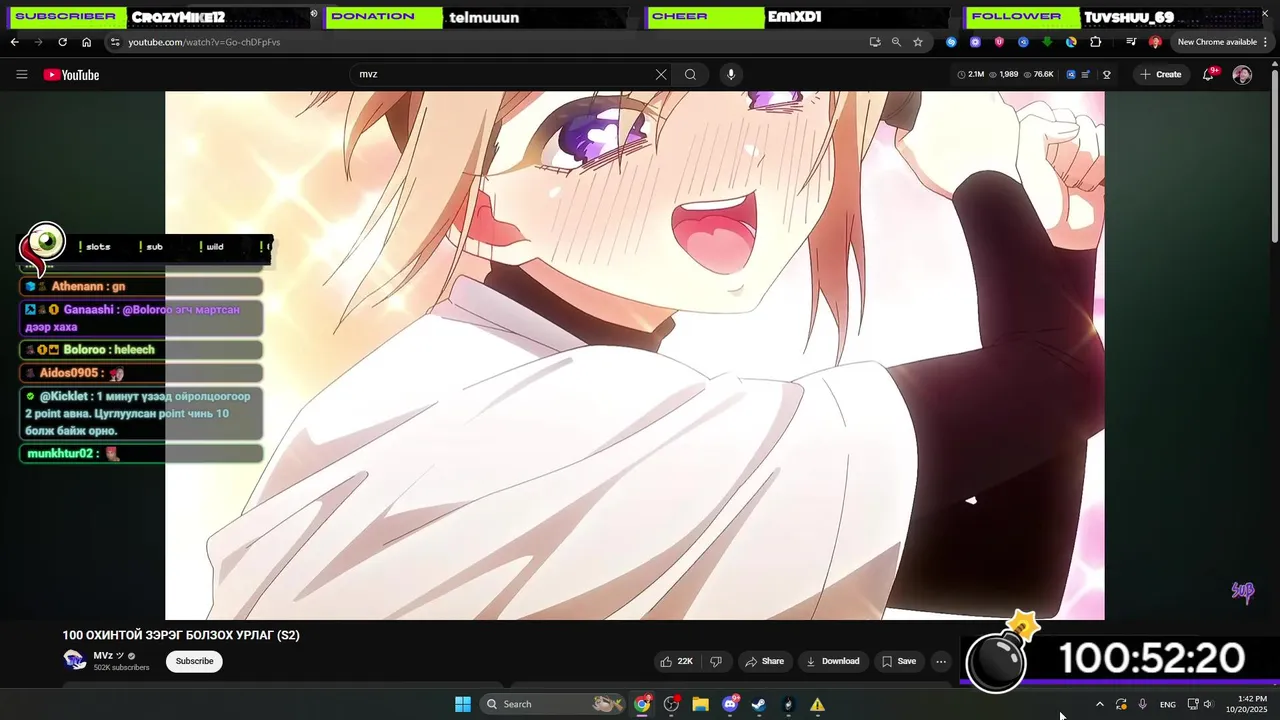1280x720 pixels.
Task: Click New Chrome available button
Action: pos(1216,42)
